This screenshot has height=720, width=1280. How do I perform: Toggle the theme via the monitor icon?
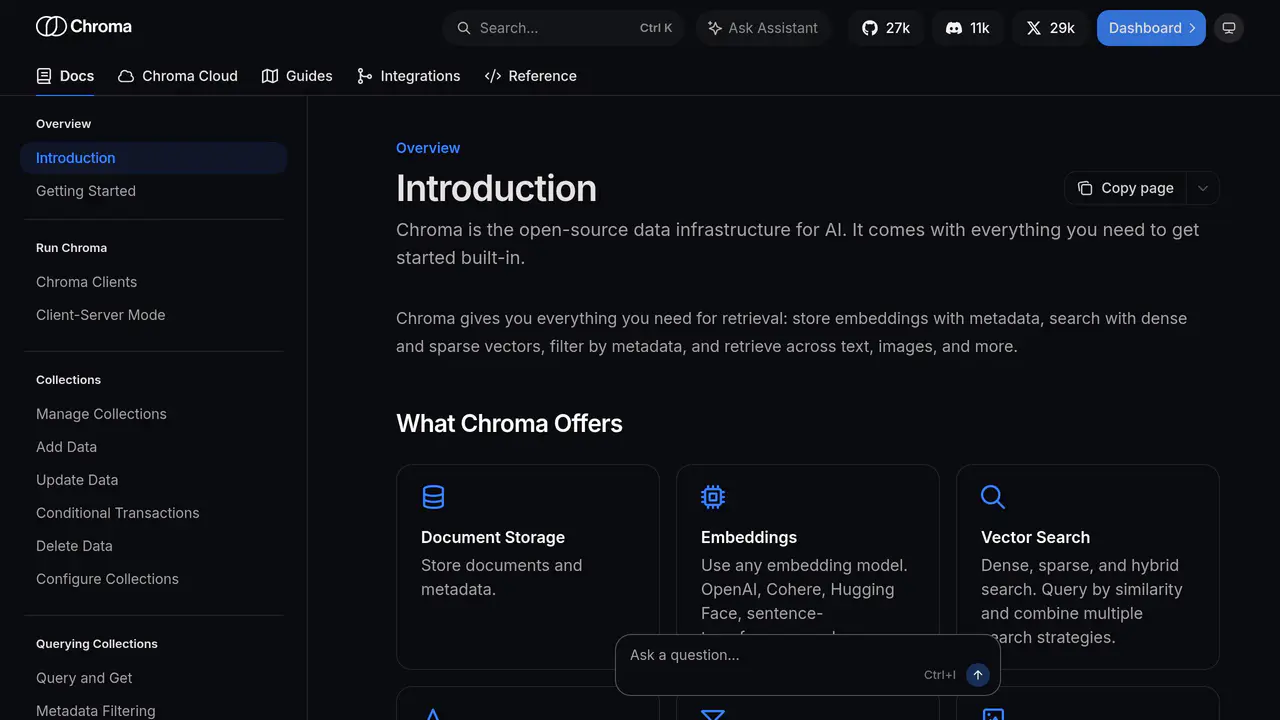point(1229,28)
